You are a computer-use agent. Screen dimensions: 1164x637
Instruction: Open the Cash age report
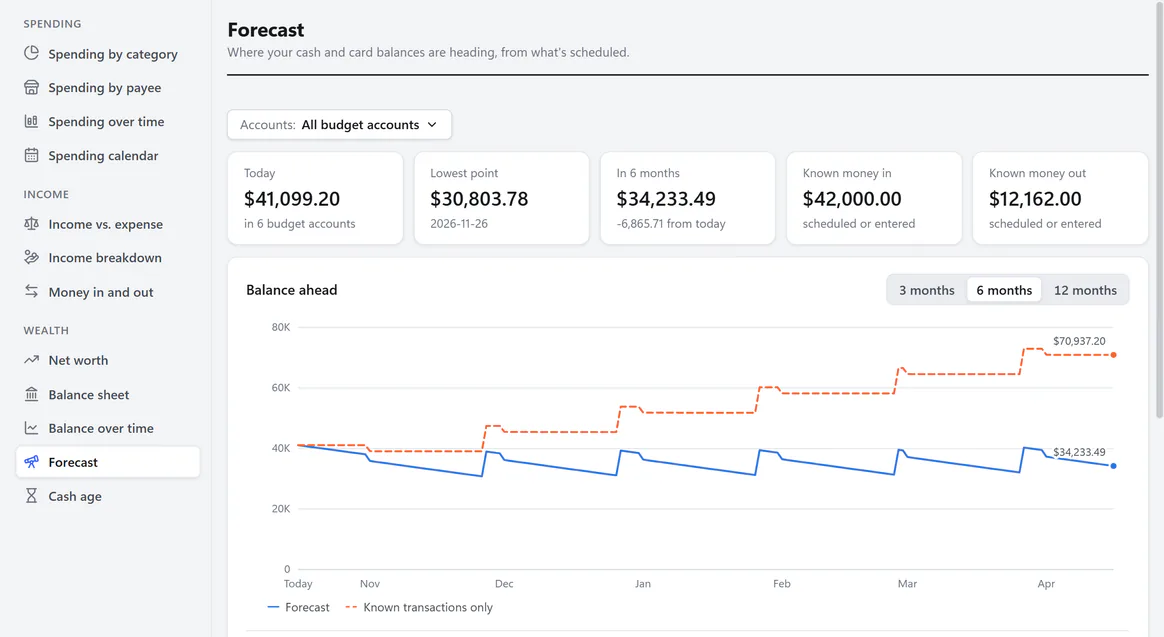click(108, 496)
